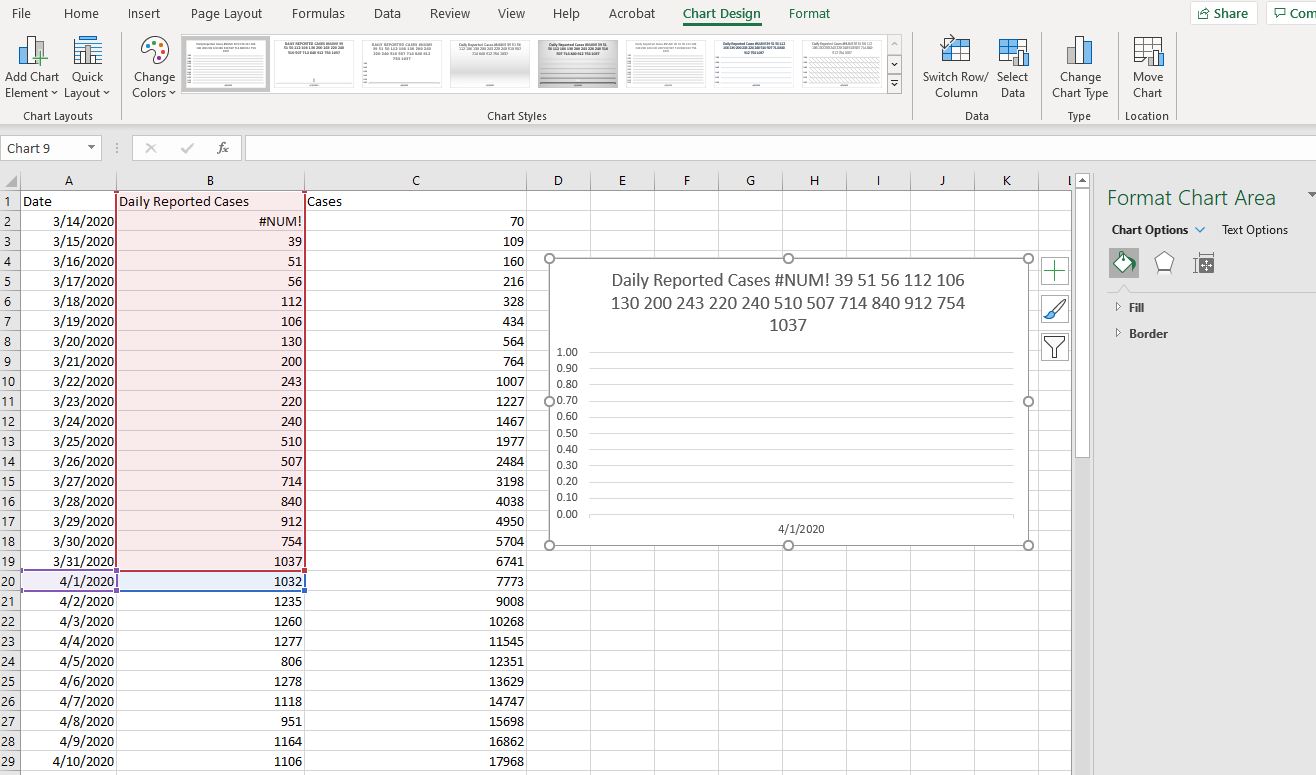The width and height of the screenshot is (1316, 775).
Task: Expand Chart Styles gallery more arrow
Action: [x=894, y=84]
